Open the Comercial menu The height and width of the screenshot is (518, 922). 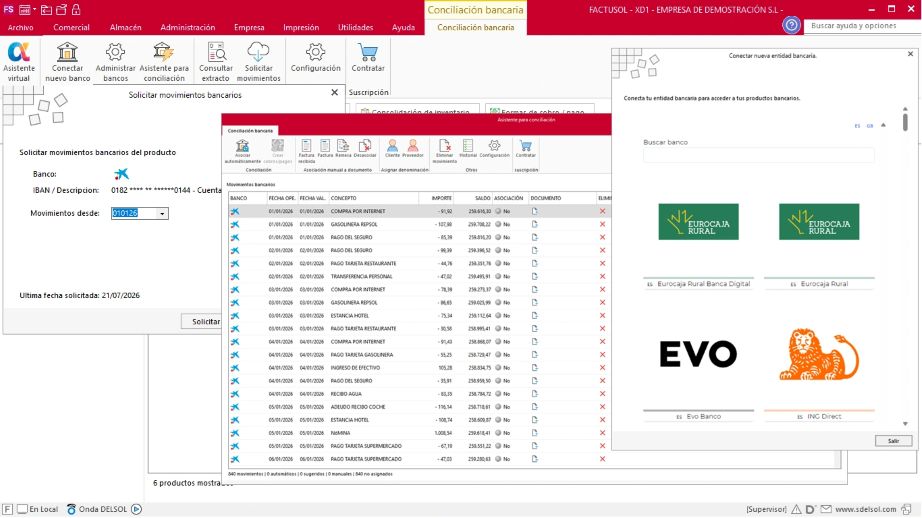click(71, 27)
